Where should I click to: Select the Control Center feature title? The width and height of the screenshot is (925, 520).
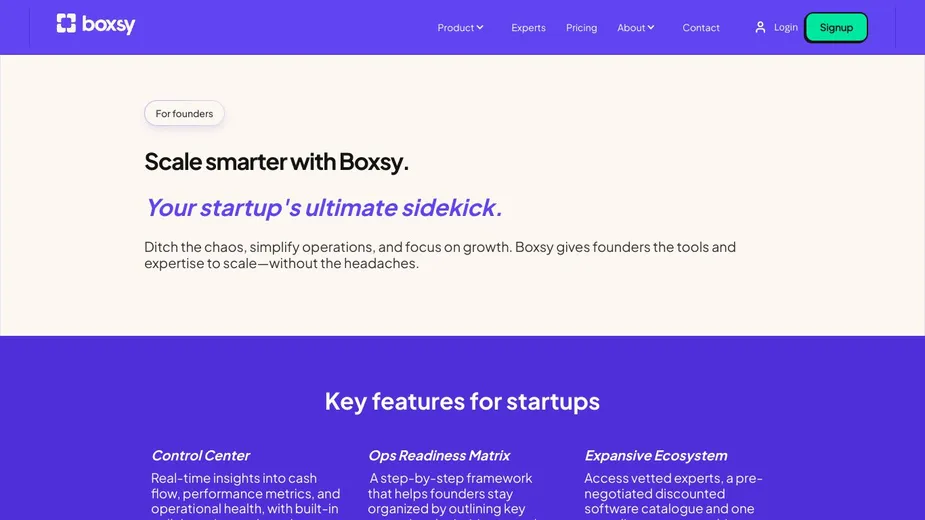pos(200,456)
